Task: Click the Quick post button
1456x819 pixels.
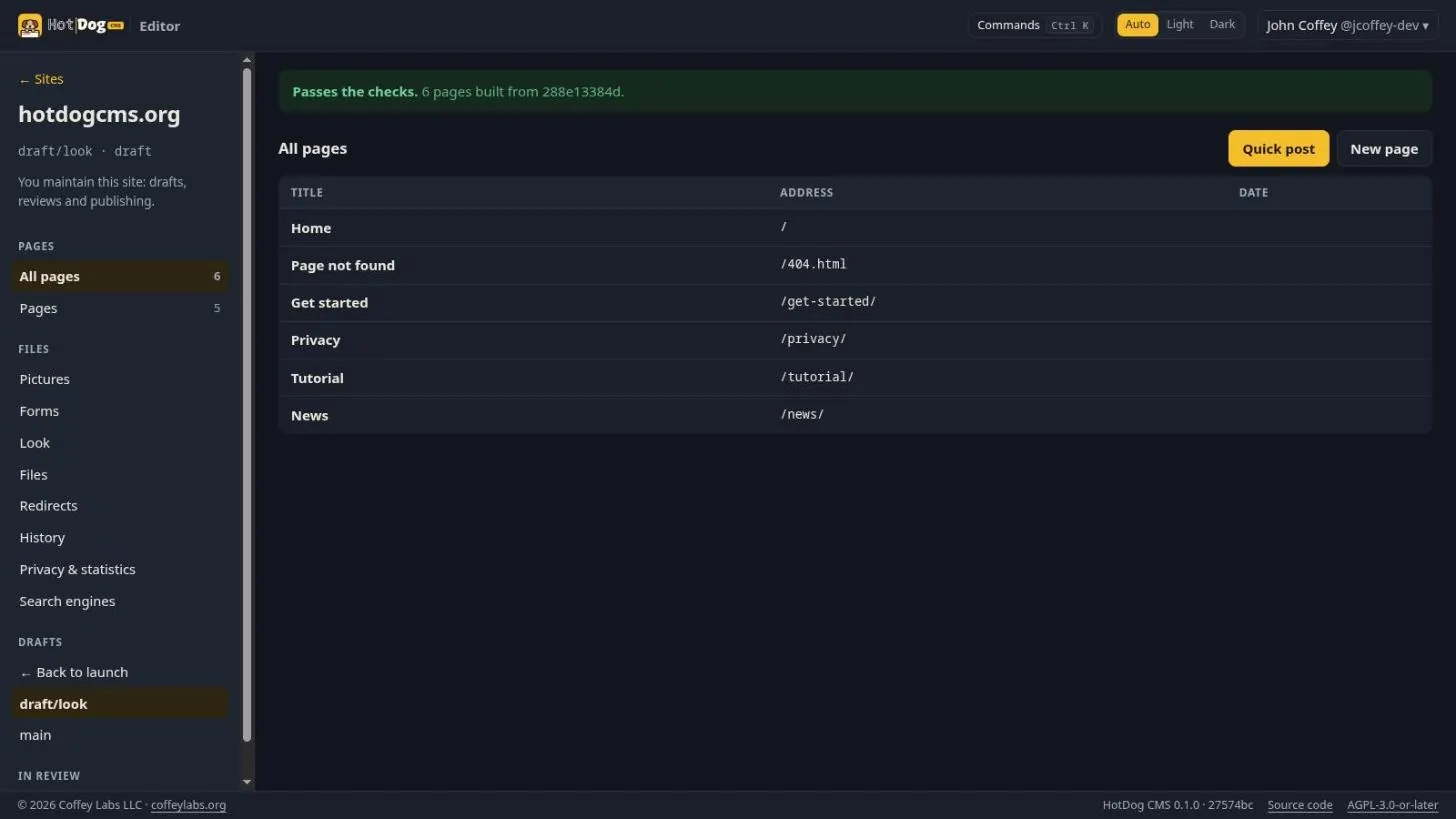Action: 1279,149
